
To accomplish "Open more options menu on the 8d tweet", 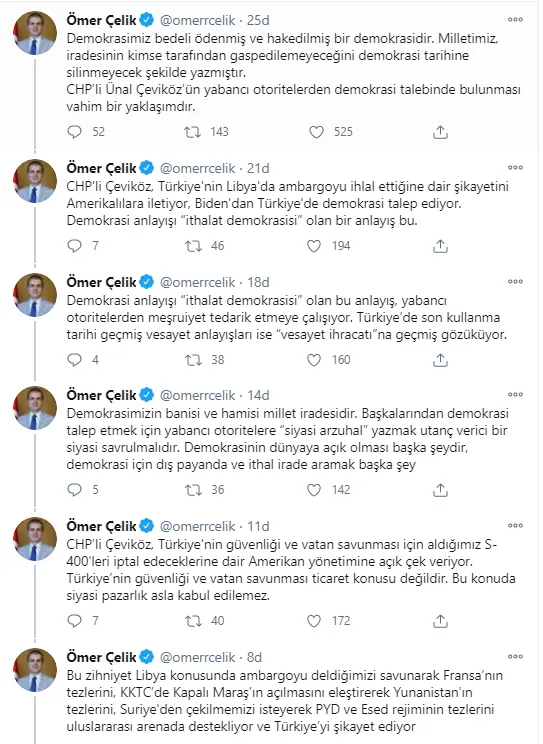I will (515, 657).
